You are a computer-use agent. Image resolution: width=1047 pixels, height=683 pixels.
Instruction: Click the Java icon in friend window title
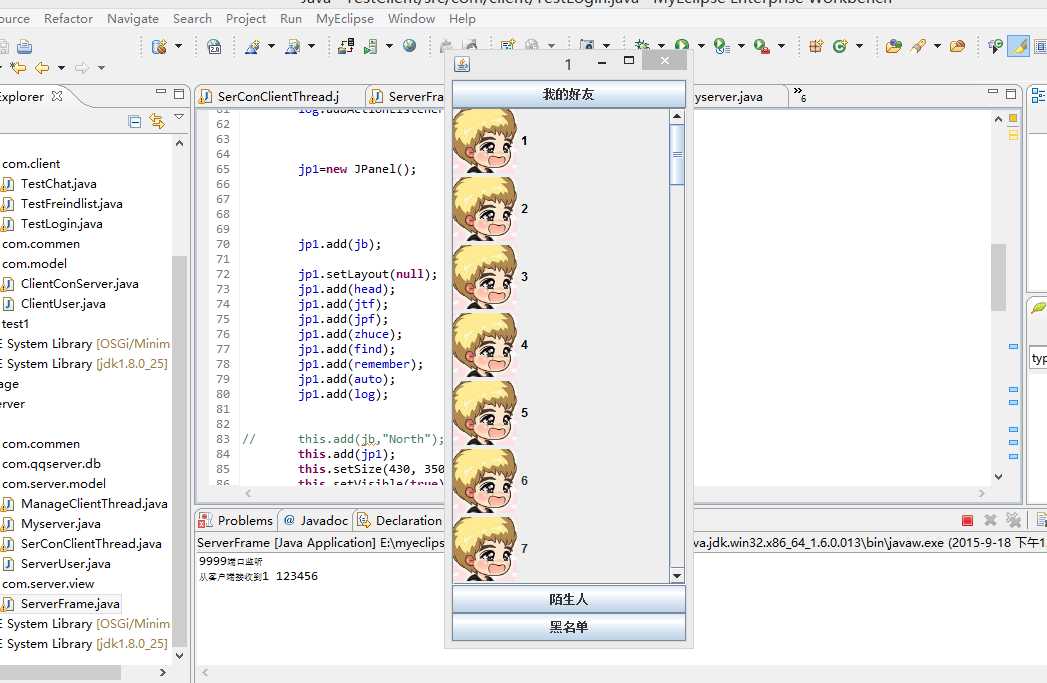[461, 64]
